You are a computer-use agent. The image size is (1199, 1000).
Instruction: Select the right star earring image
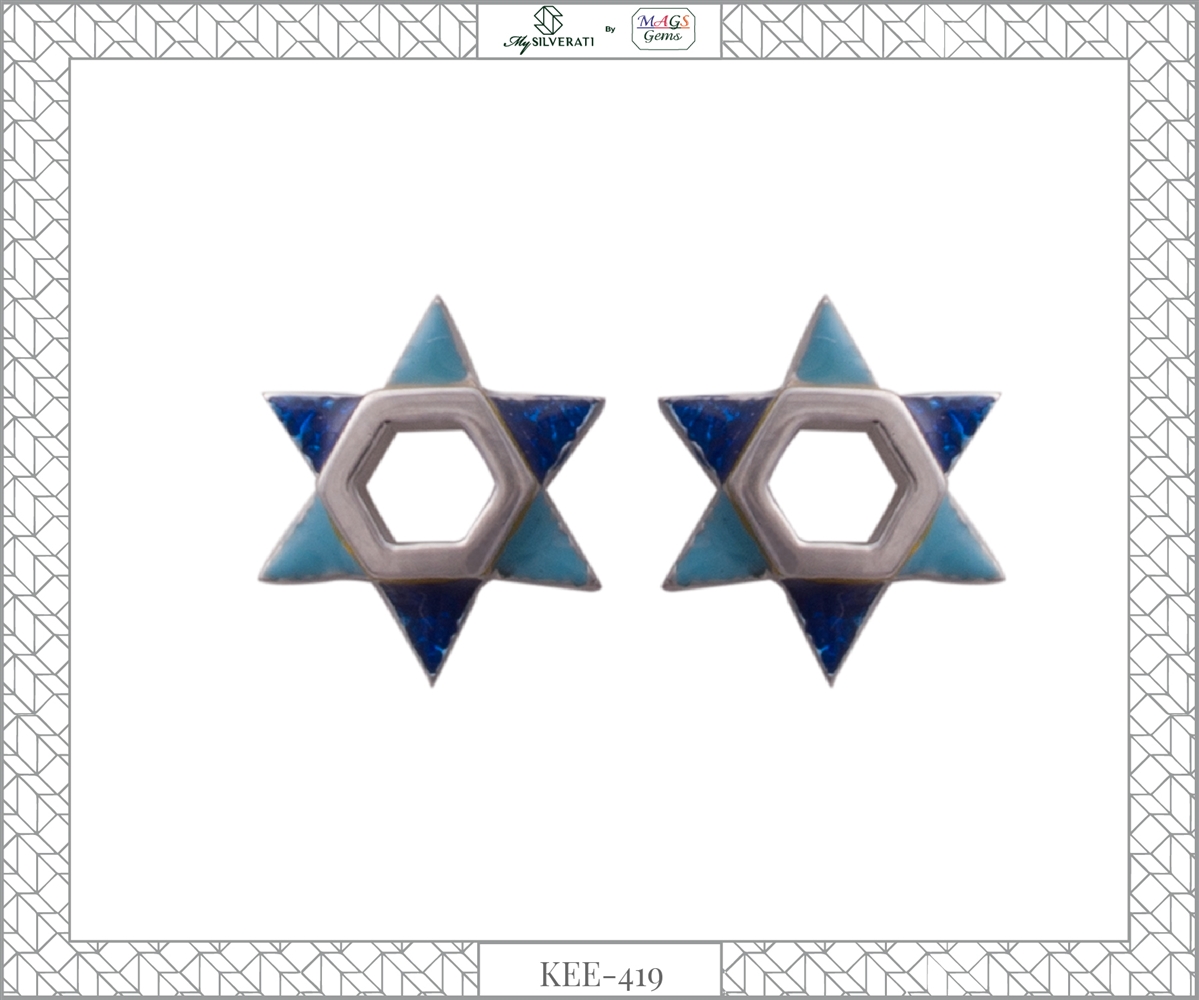click(x=831, y=490)
